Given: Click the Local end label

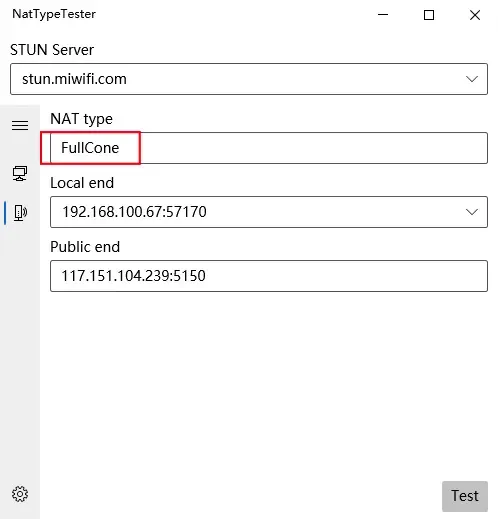Looking at the screenshot, I should point(82,183).
